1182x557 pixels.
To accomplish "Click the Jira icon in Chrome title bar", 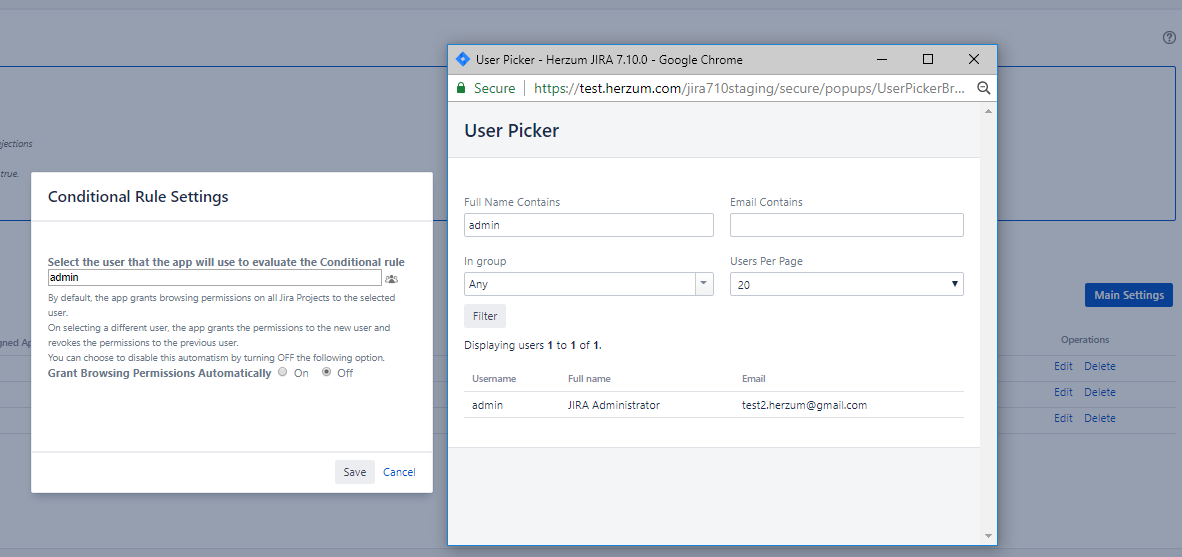I will (x=463, y=60).
